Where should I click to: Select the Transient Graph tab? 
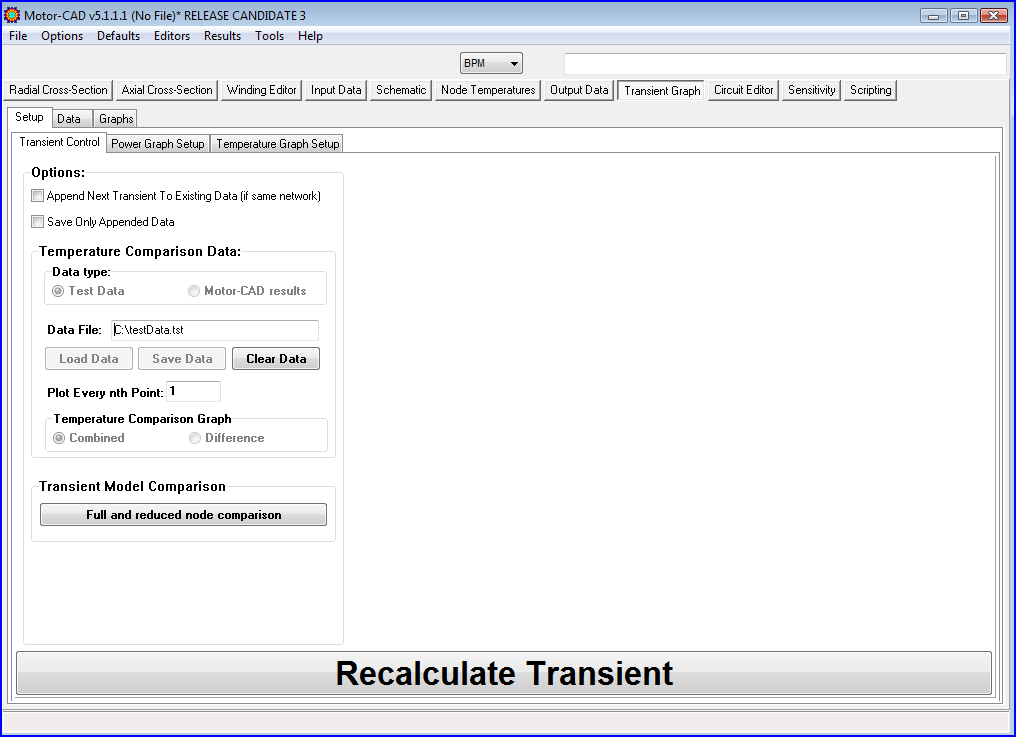(x=662, y=91)
